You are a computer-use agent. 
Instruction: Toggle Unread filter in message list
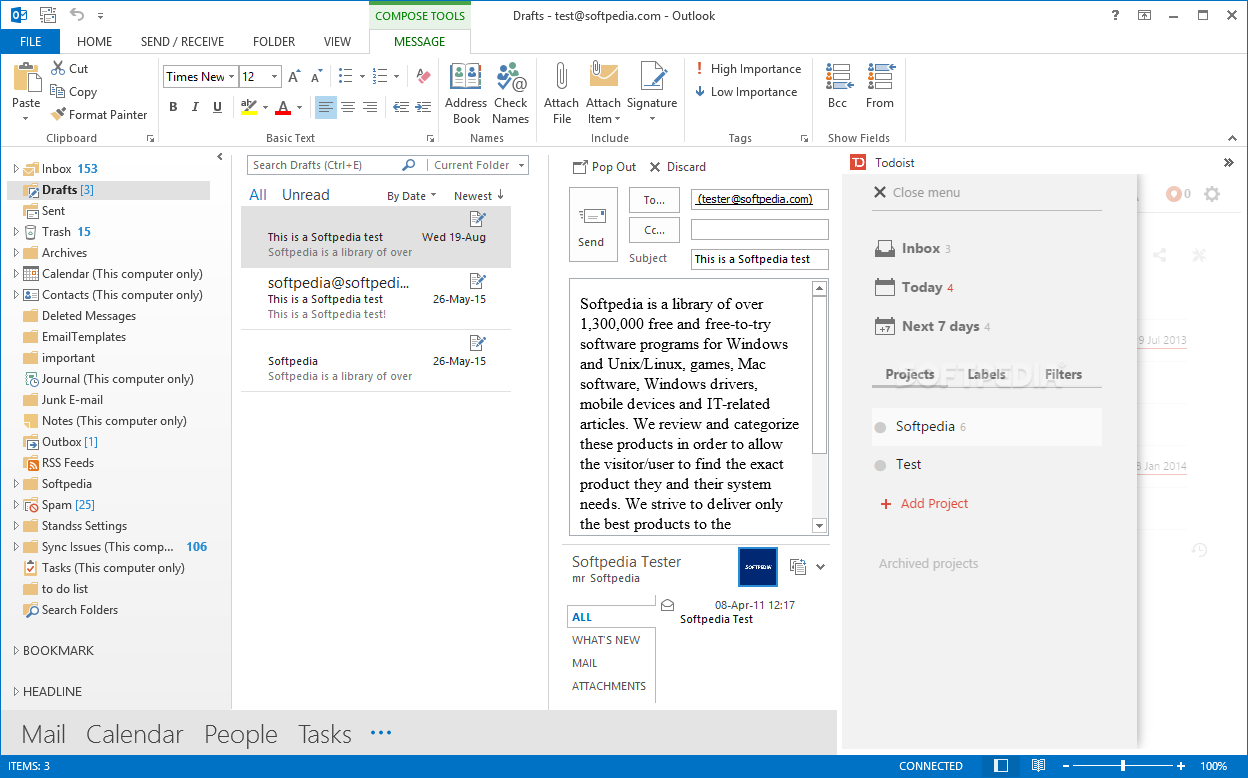(305, 195)
